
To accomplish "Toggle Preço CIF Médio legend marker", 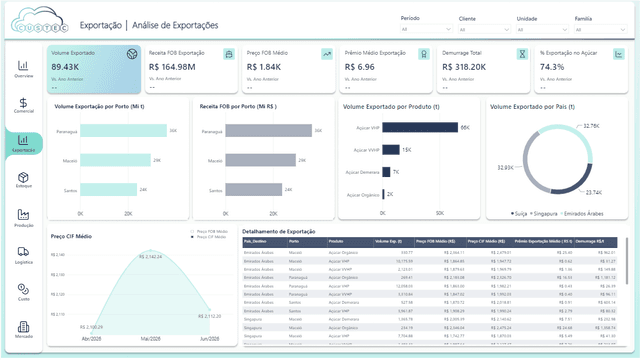I will click(x=192, y=237).
